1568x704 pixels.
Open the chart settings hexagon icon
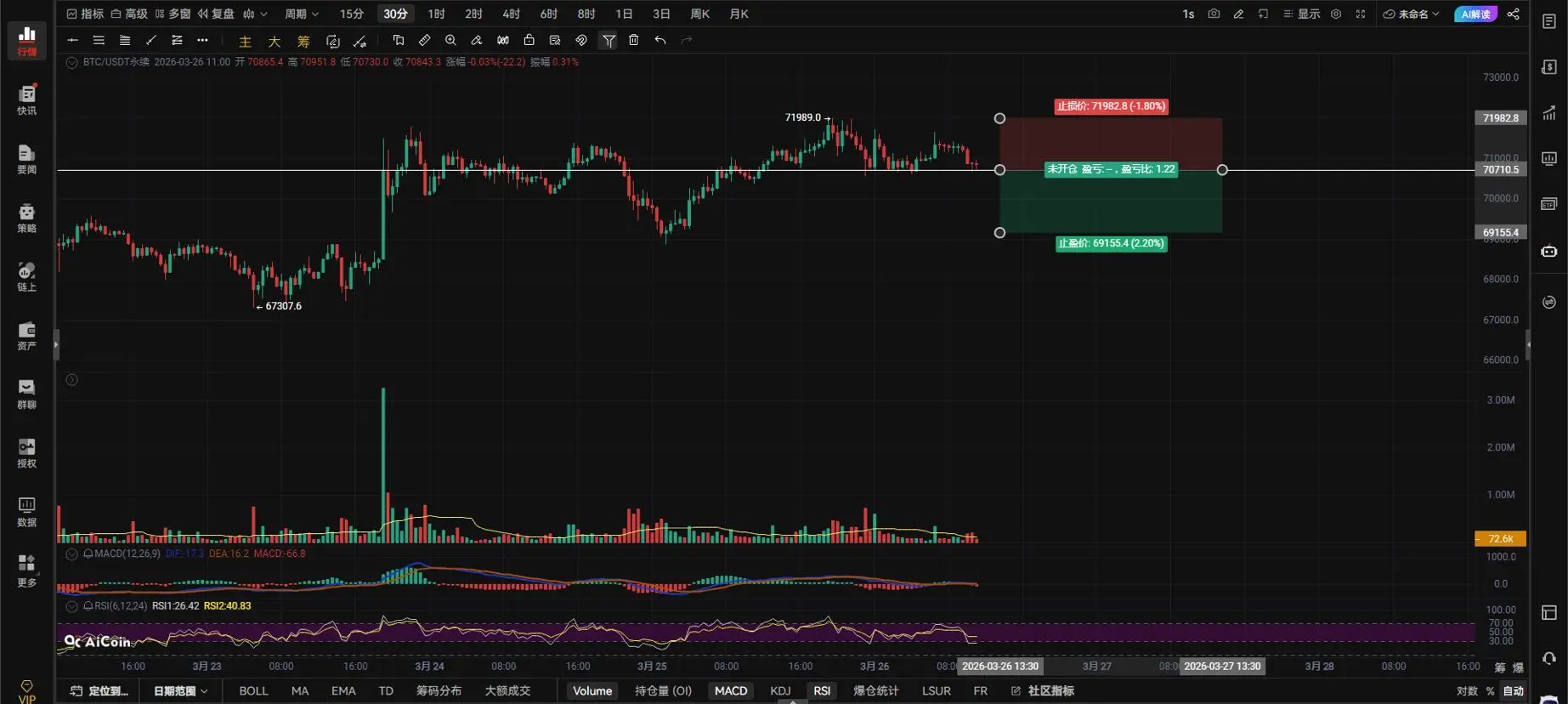pos(1336,14)
